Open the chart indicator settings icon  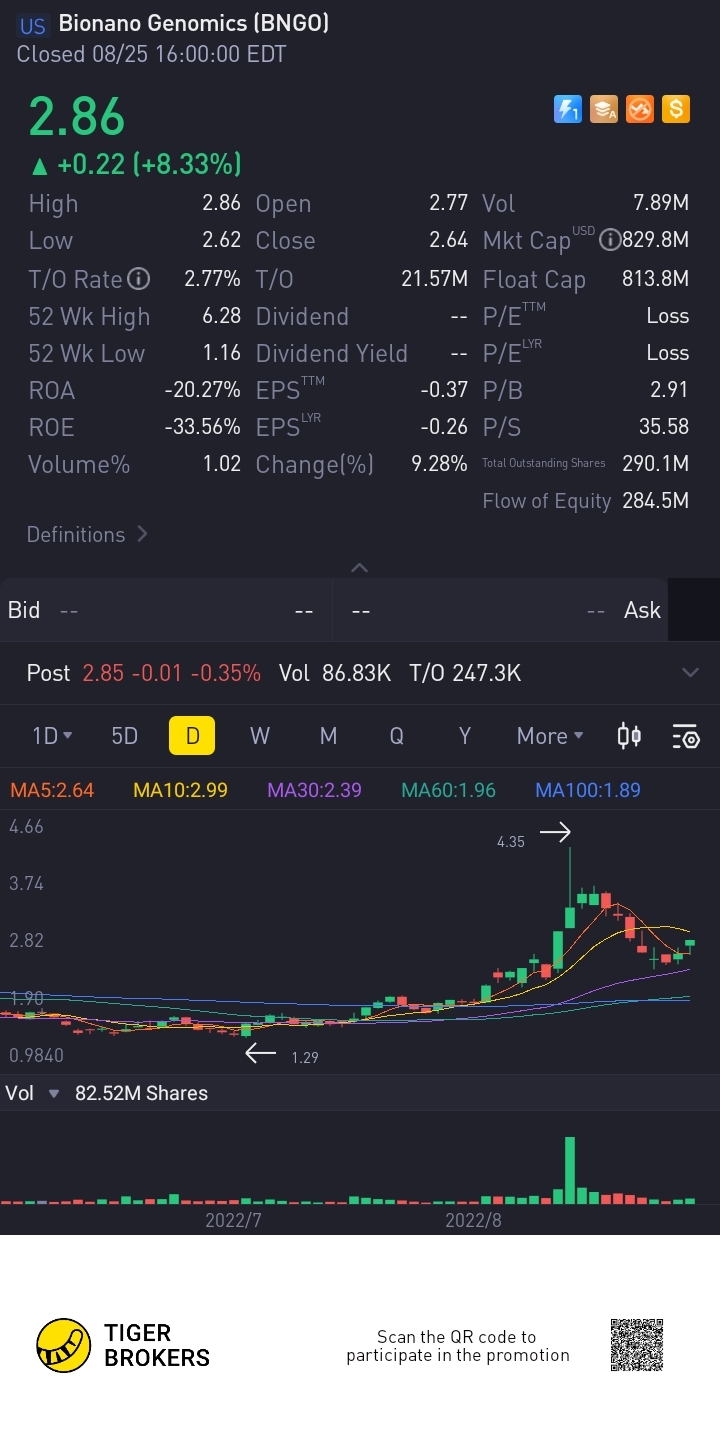(686, 737)
